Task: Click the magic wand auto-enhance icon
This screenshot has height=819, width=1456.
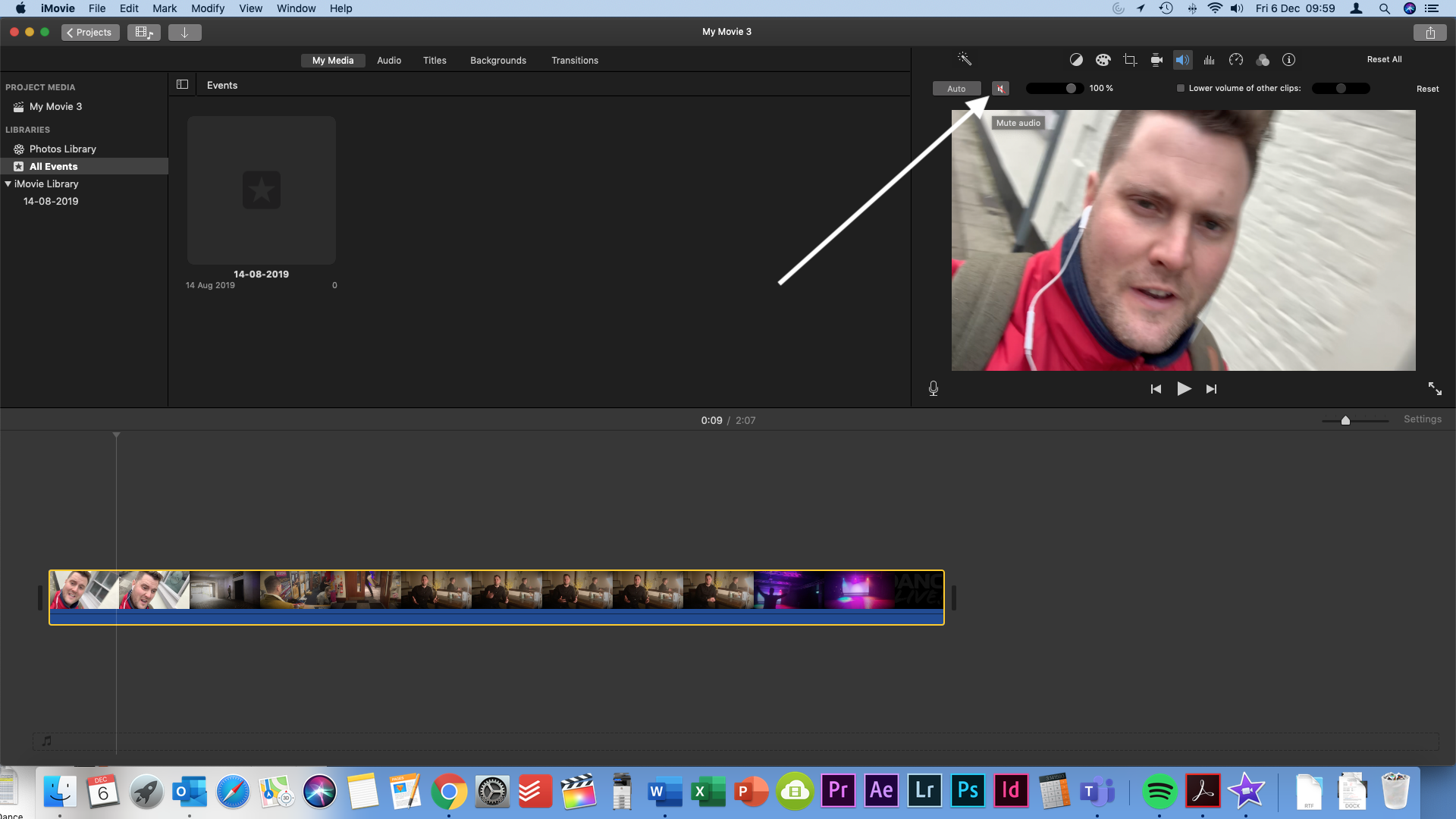Action: pos(965,59)
